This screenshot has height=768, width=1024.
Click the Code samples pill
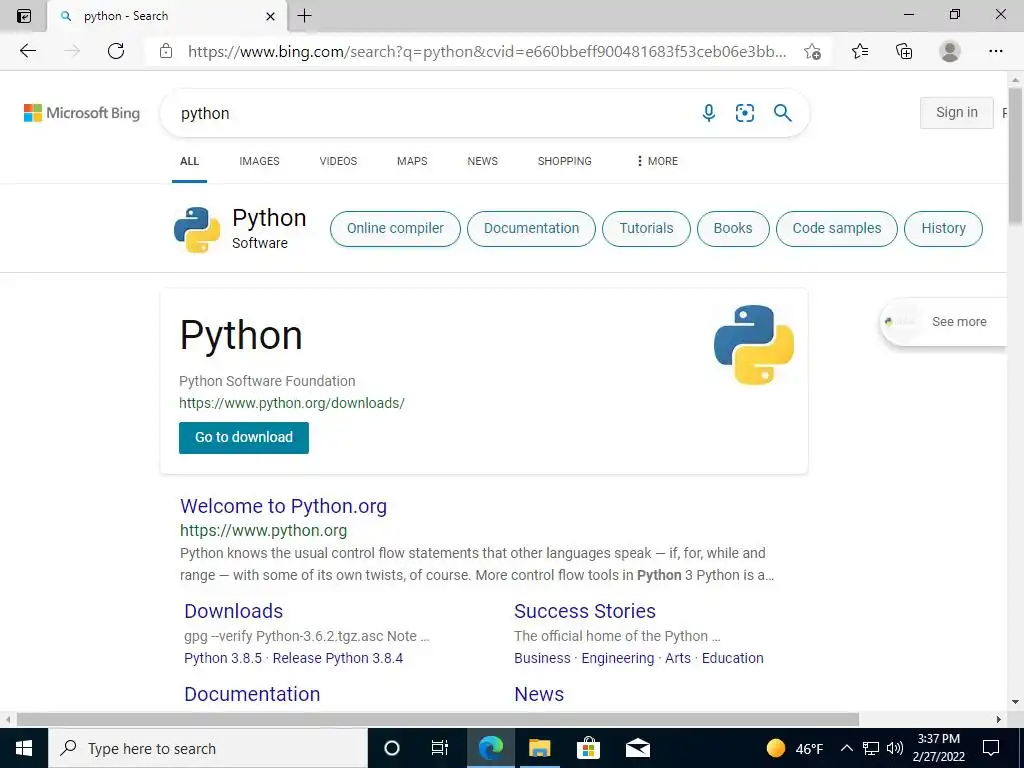tap(837, 229)
